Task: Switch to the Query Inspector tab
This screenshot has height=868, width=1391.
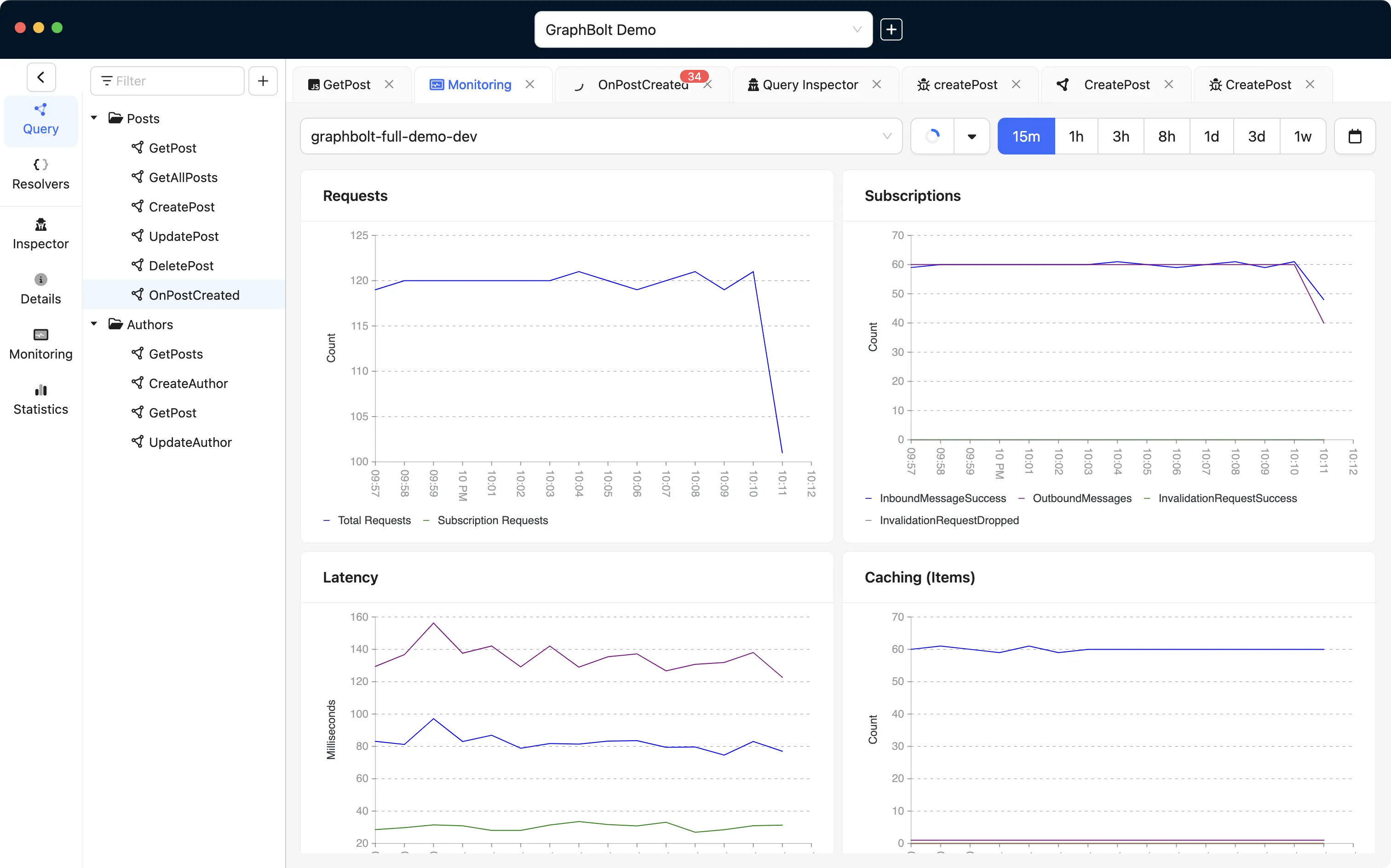Action: [810, 85]
